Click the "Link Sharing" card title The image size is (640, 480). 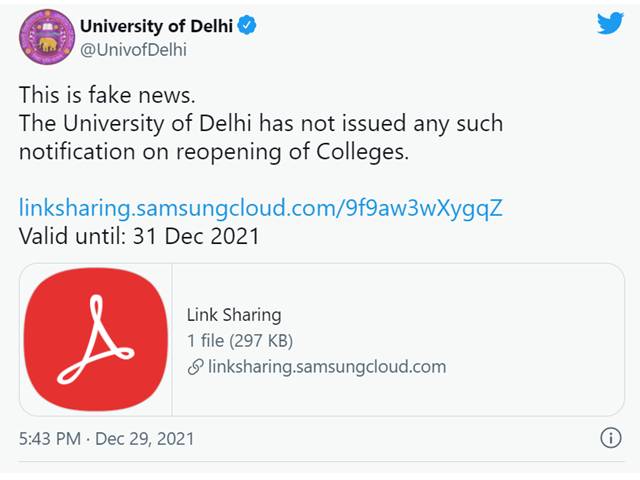coord(234,315)
